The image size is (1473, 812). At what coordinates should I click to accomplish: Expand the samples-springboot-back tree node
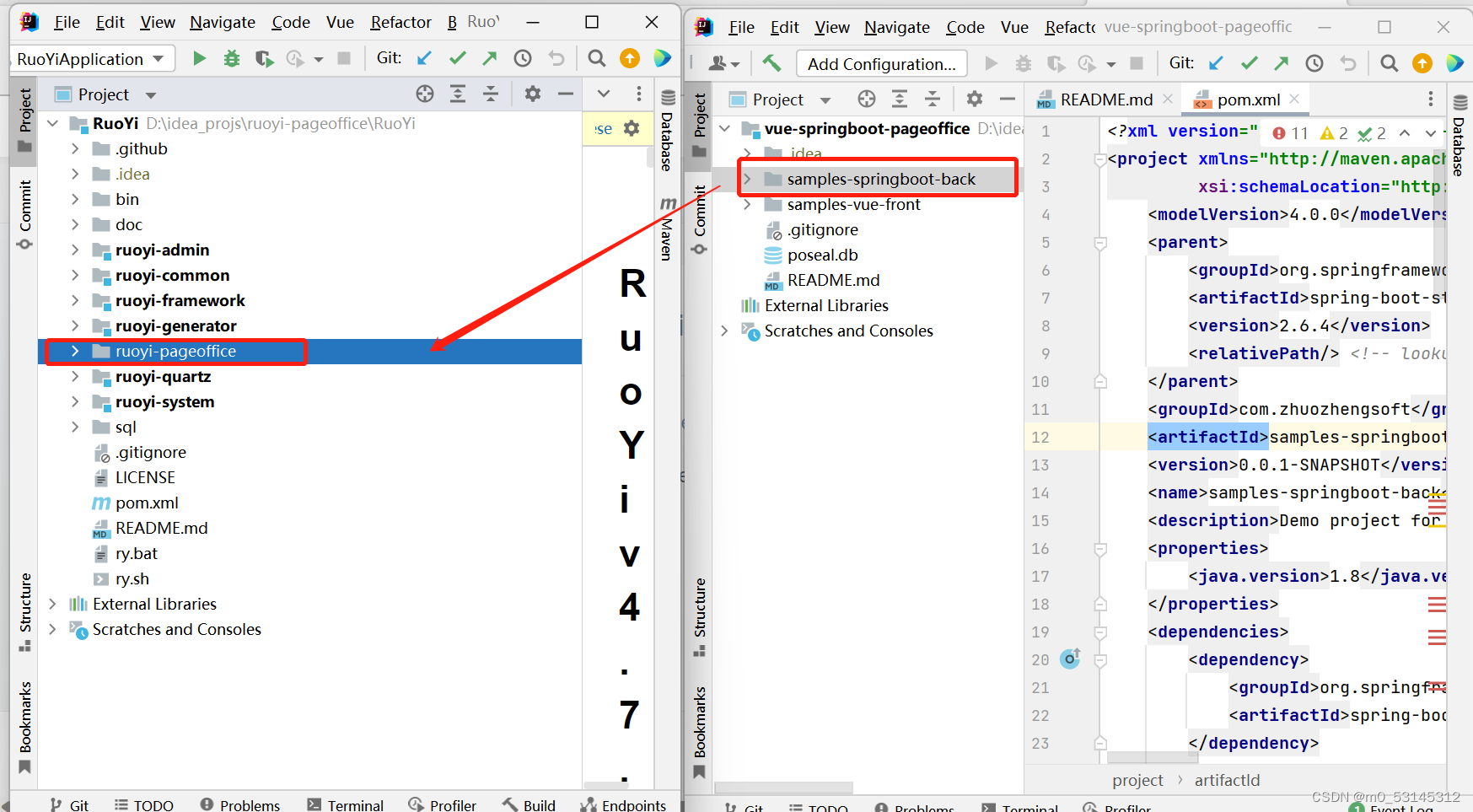(748, 179)
